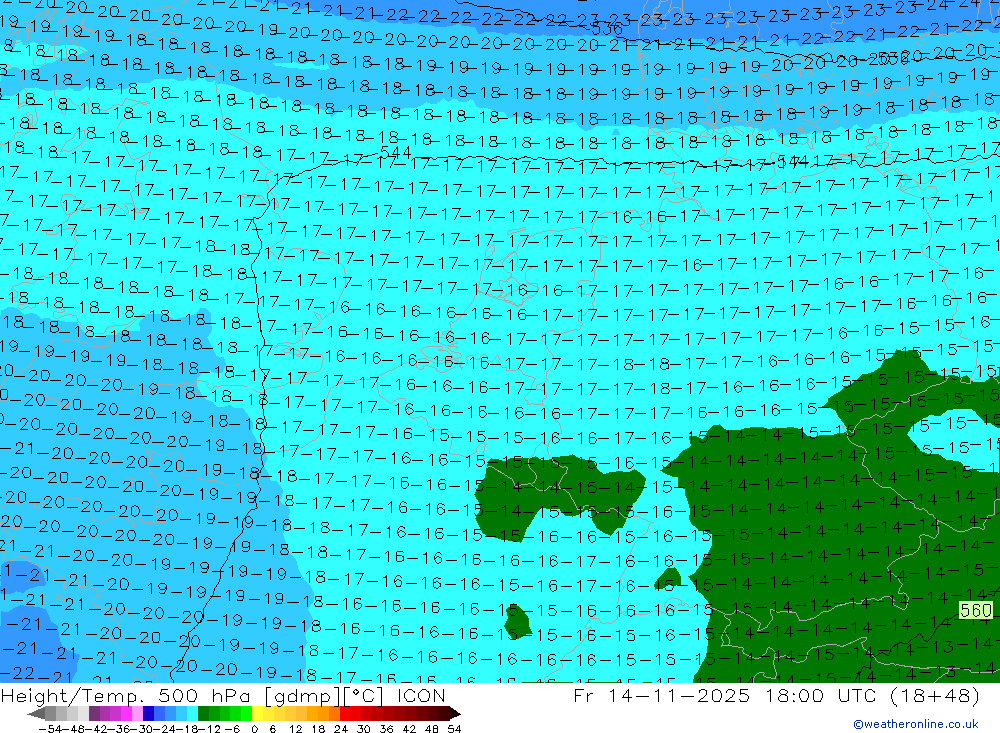Click the date 'Fr 14-11-2025' text
The image size is (1000, 733).
point(661,695)
